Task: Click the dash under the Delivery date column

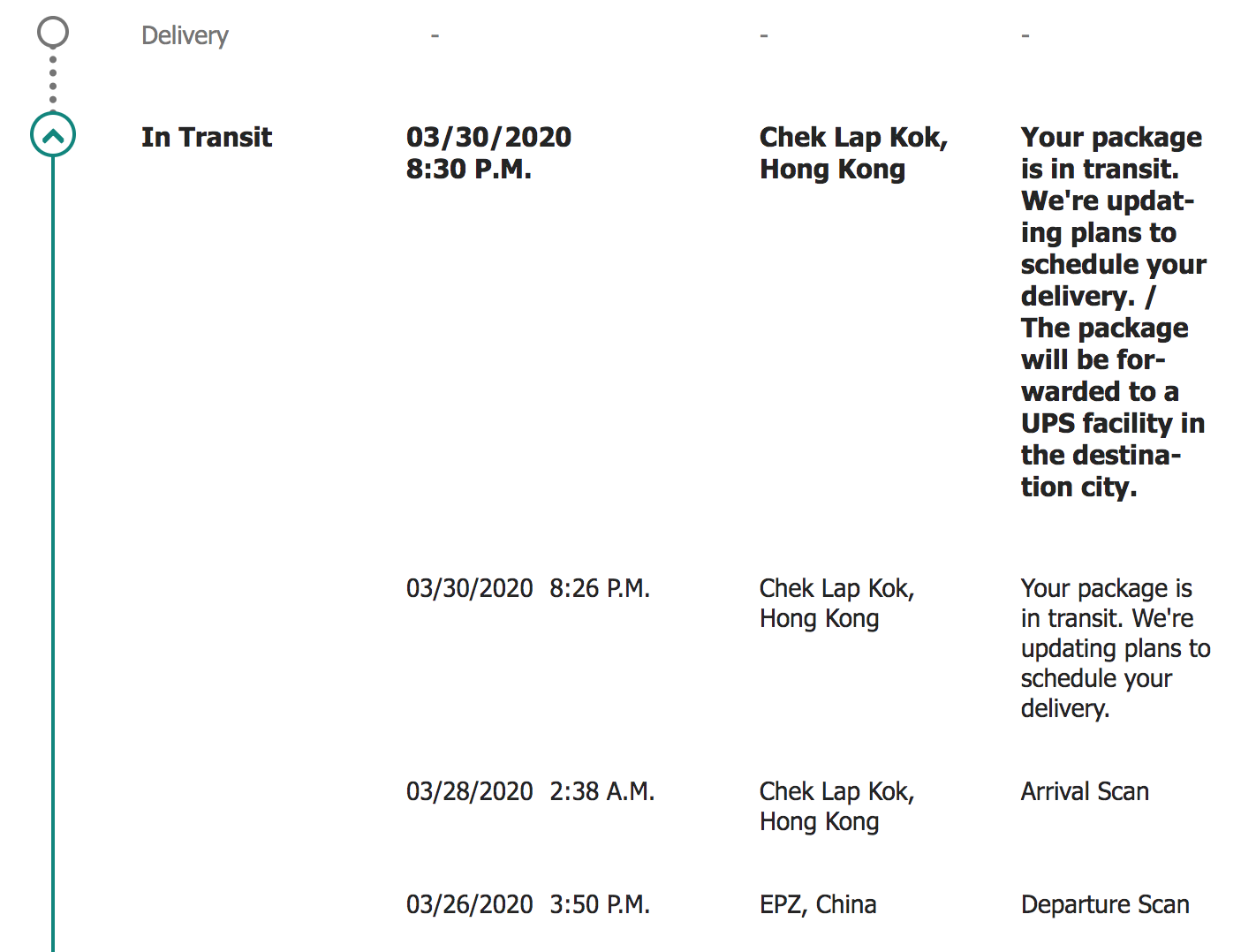Action: 435,35
